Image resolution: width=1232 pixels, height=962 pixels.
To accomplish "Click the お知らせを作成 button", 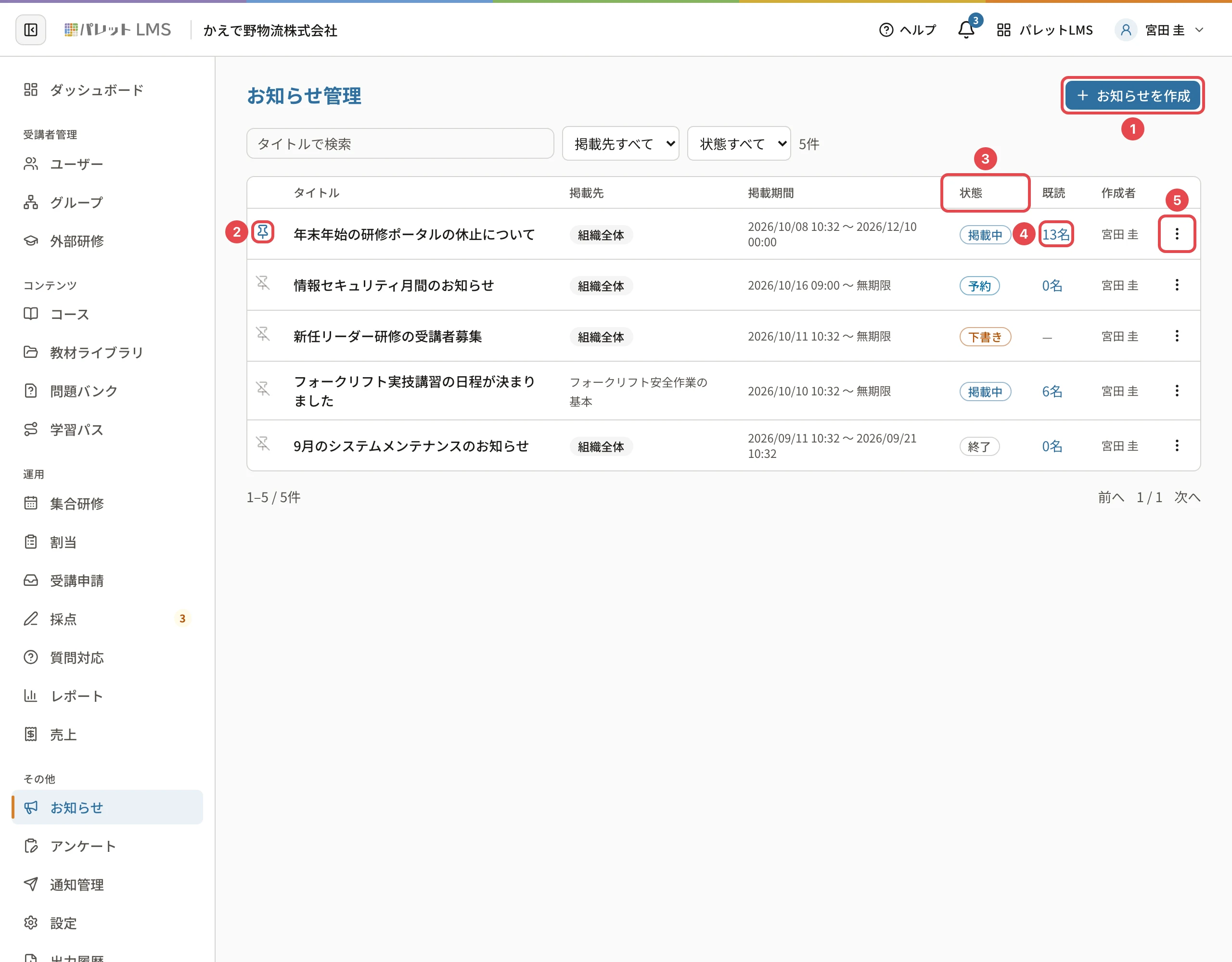I will (x=1133, y=96).
